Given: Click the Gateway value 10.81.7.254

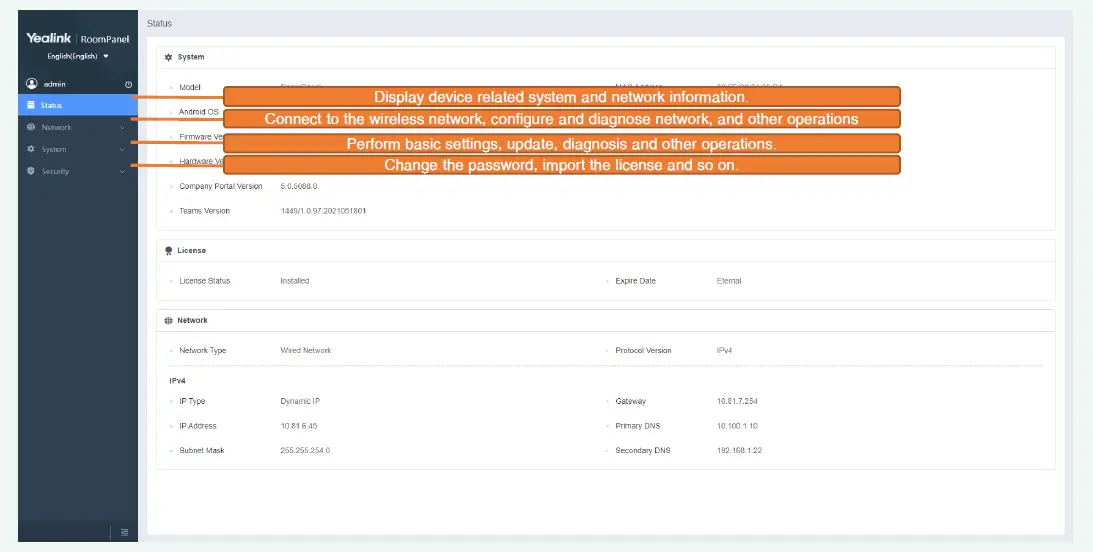Looking at the screenshot, I should click(x=737, y=401).
